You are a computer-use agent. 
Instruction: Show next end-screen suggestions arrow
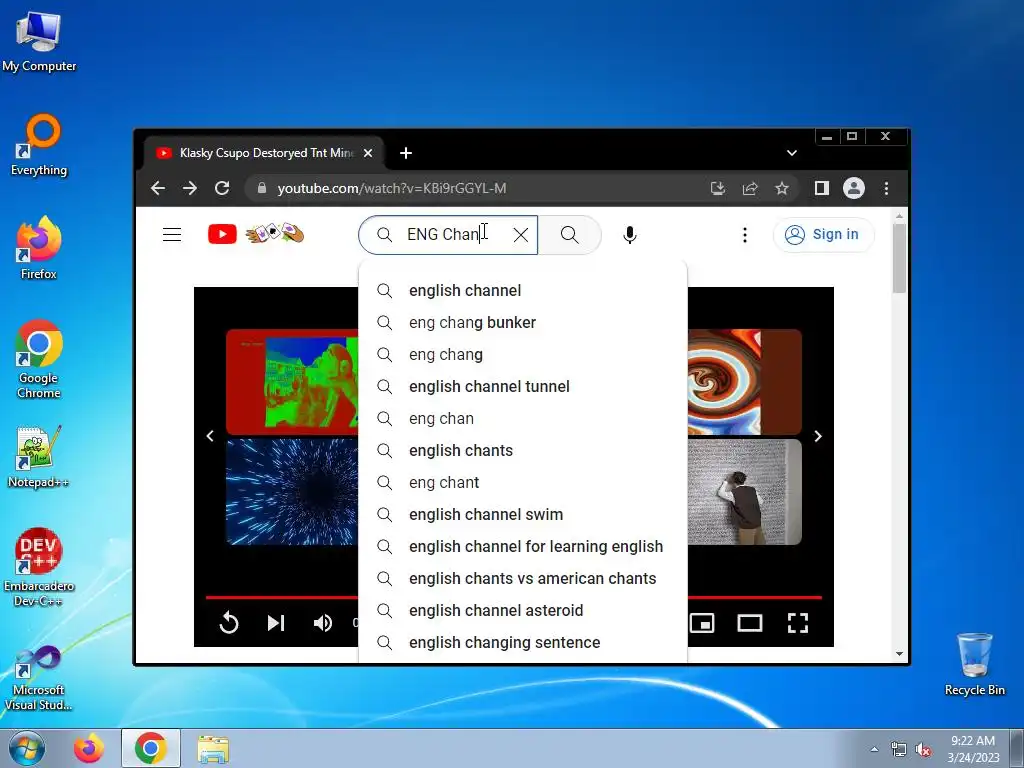tap(818, 436)
